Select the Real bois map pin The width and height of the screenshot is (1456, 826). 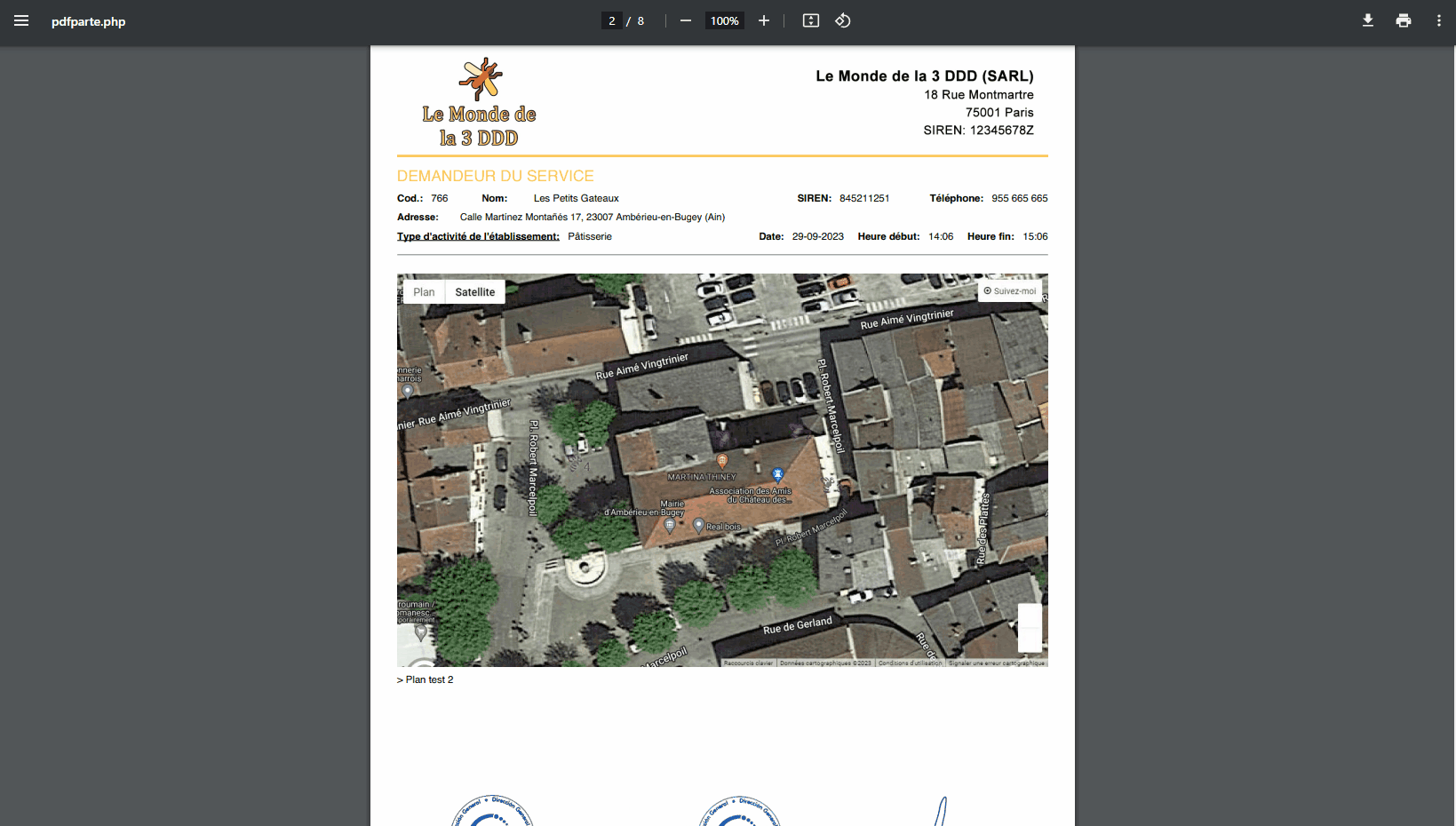[x=699, y=525]
